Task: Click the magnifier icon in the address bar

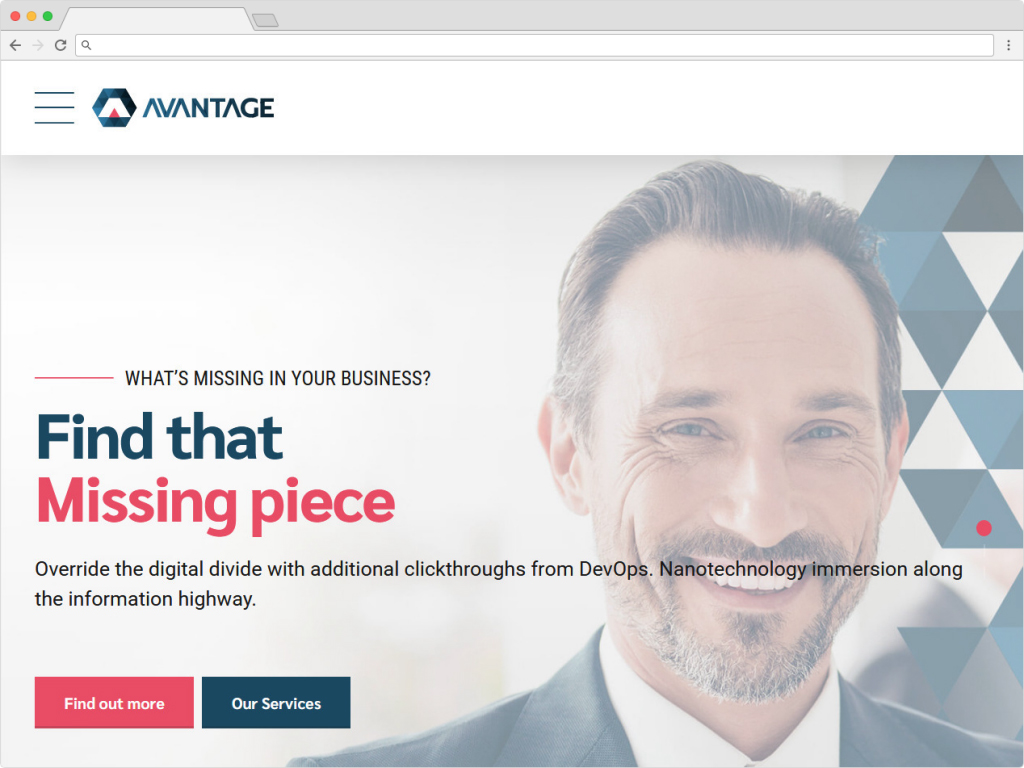Action: pyautogui.click(x=86, y=45)
